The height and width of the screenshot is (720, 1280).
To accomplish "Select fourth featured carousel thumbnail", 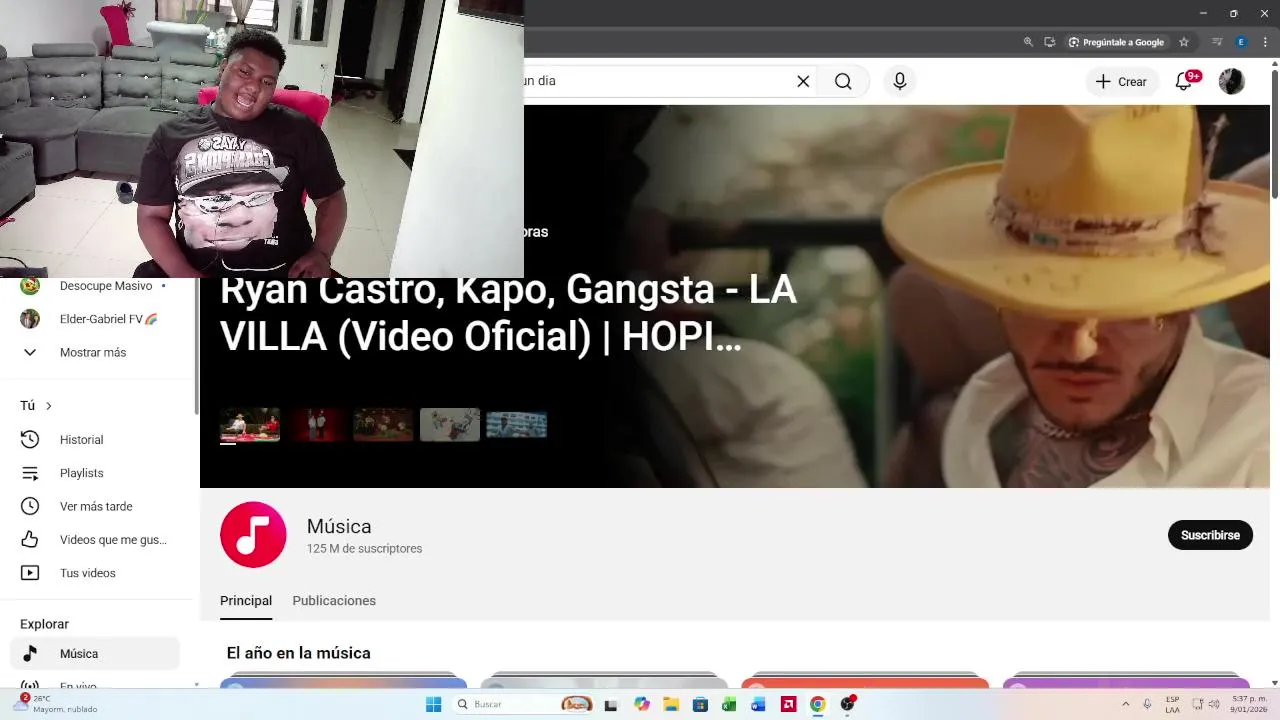I will tap(450, 425).
